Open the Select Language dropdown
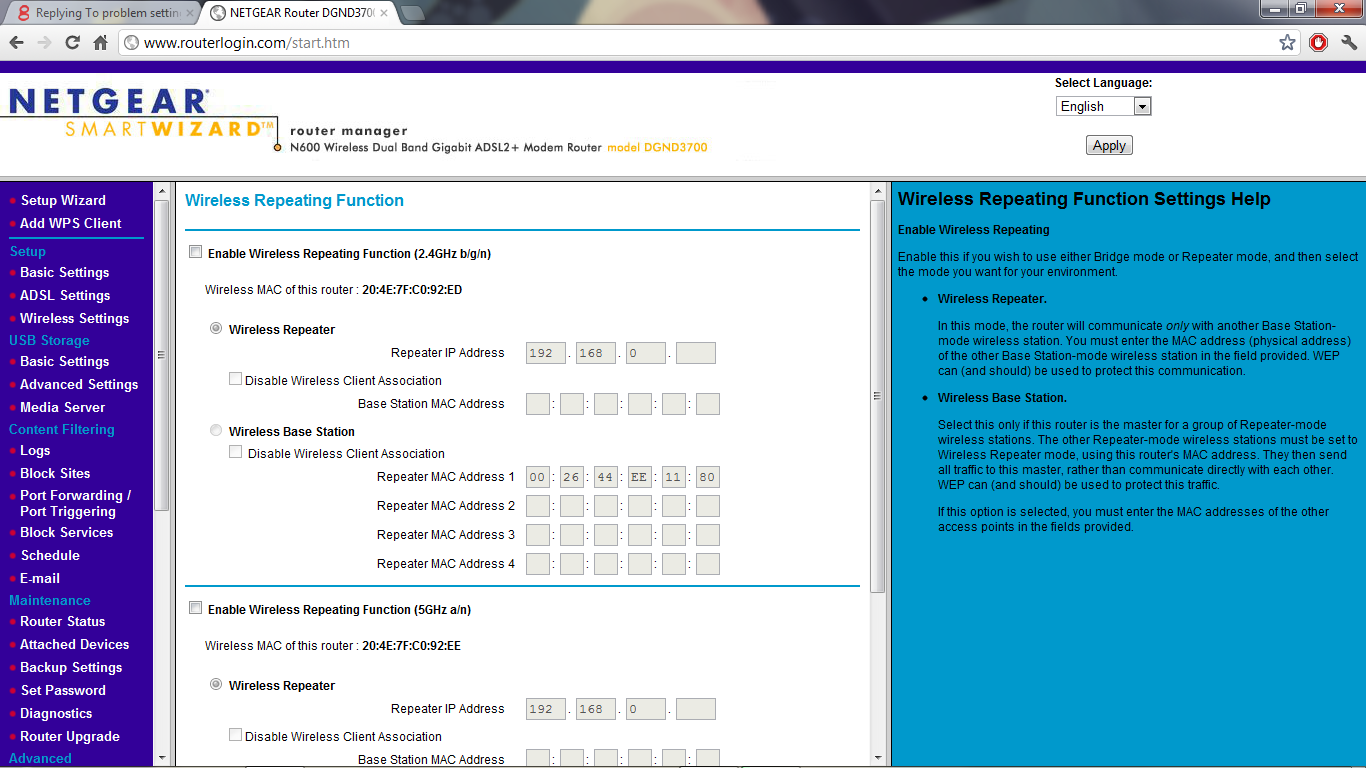The height and width of the screenshot is (768, 1366). [x=1104, y=106]
